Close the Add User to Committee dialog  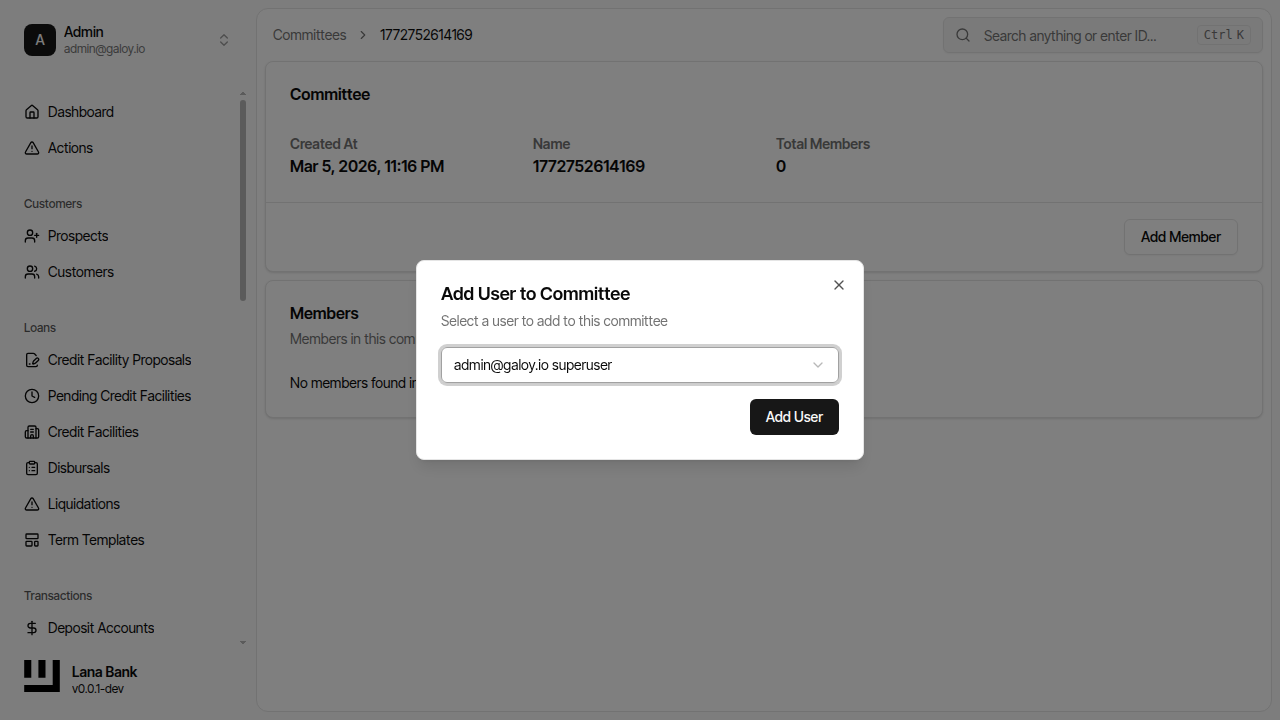point(839,285)
